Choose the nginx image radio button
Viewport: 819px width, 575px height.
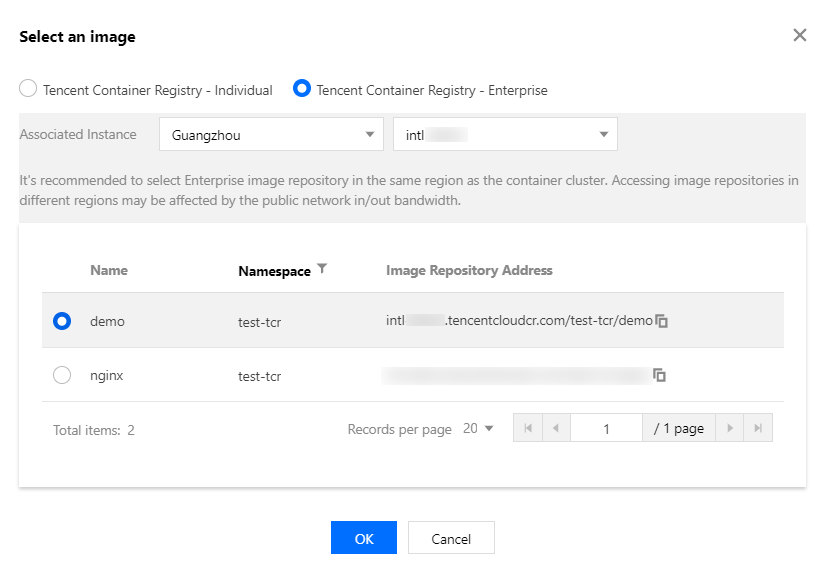pyautogui.click(x=62, y=375)
